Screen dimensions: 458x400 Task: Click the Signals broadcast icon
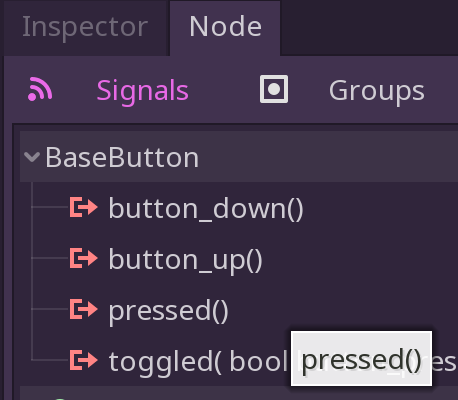pyautogui.click(x=40, y=89)
